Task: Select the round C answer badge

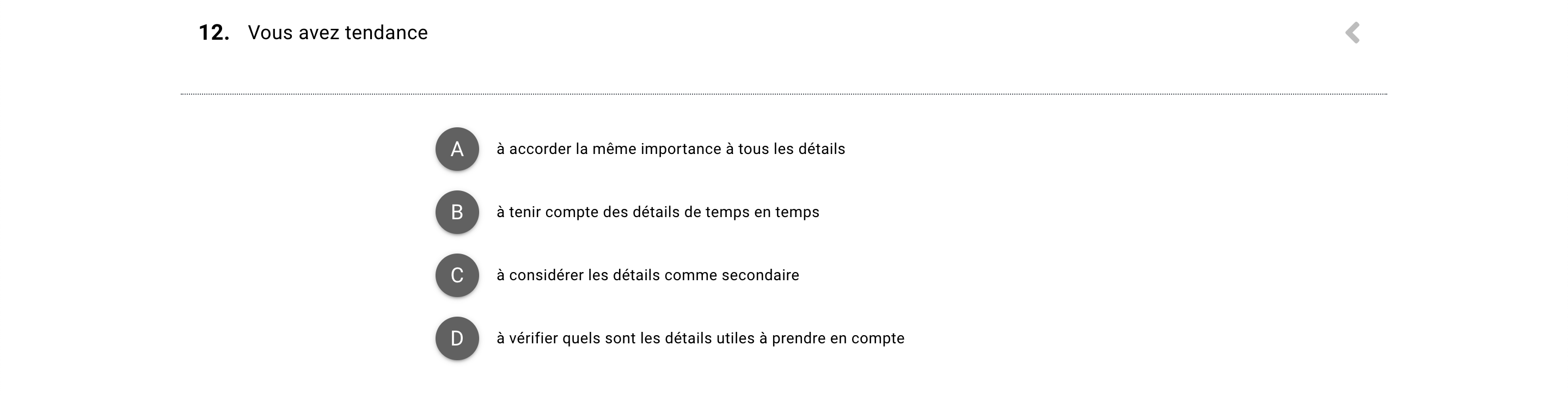Action: [x=457, y=275]
